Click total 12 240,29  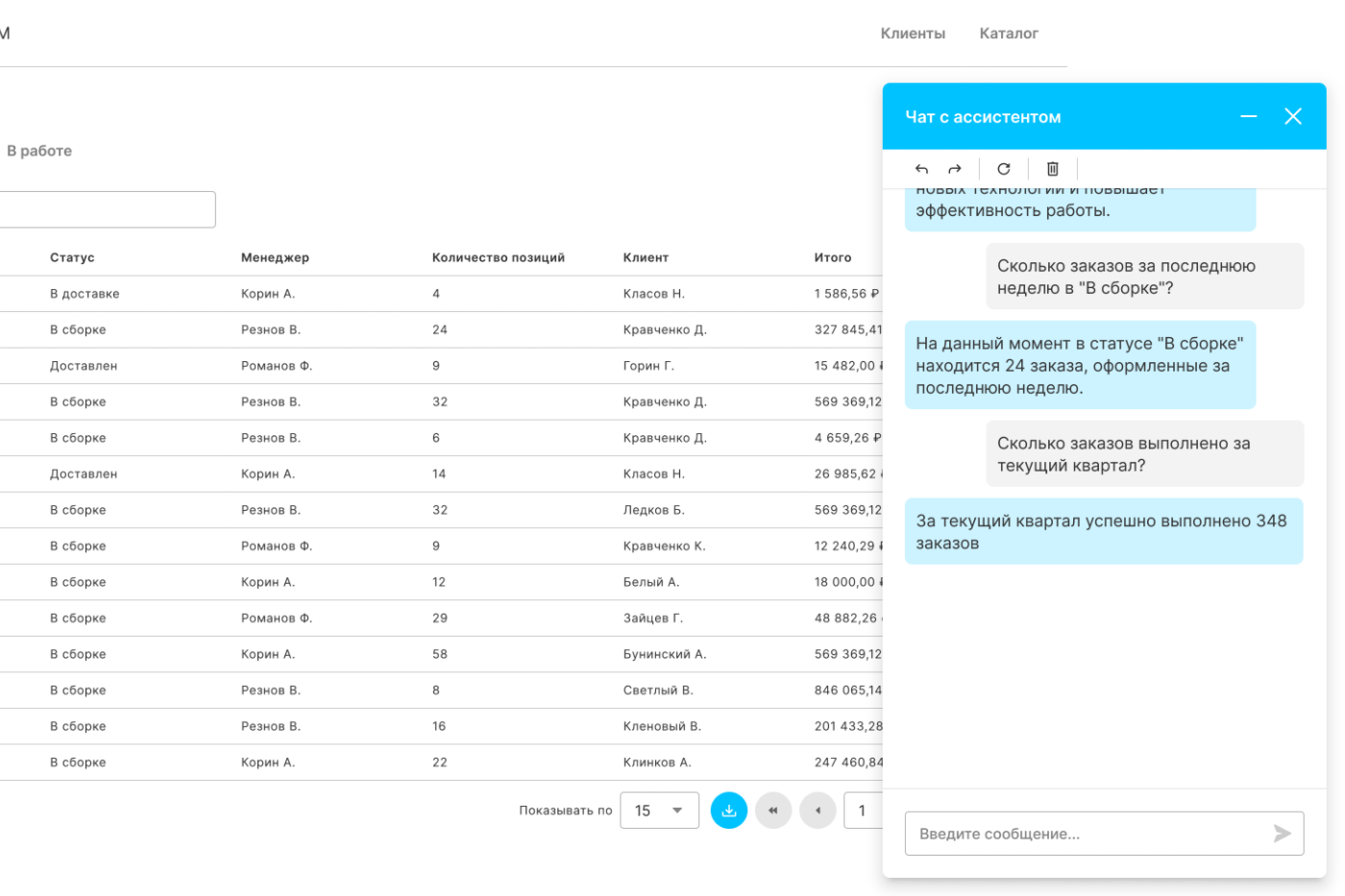coord(847,546)
